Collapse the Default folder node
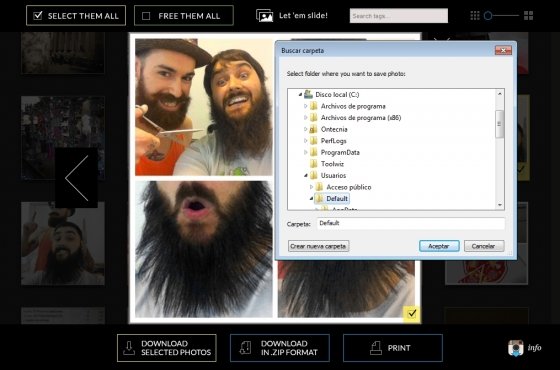The height and width of the screenshot is (370, 560). pyautogui.click(x=311, y=199)
